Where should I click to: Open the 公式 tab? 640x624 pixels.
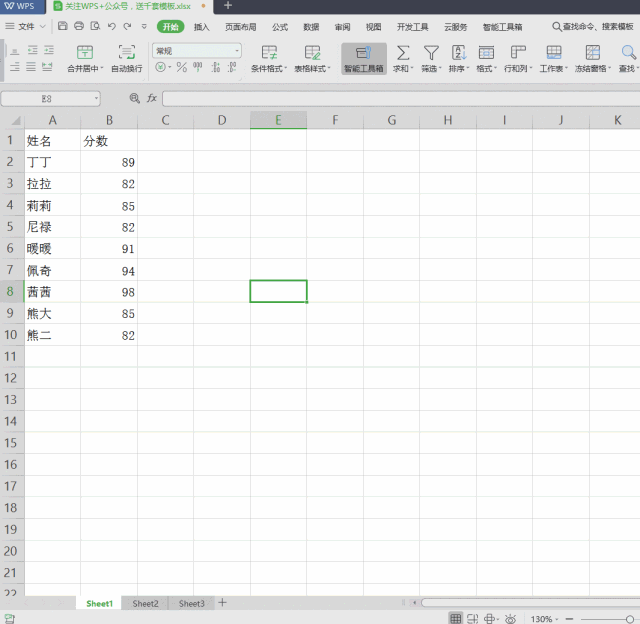pos(280,27)
